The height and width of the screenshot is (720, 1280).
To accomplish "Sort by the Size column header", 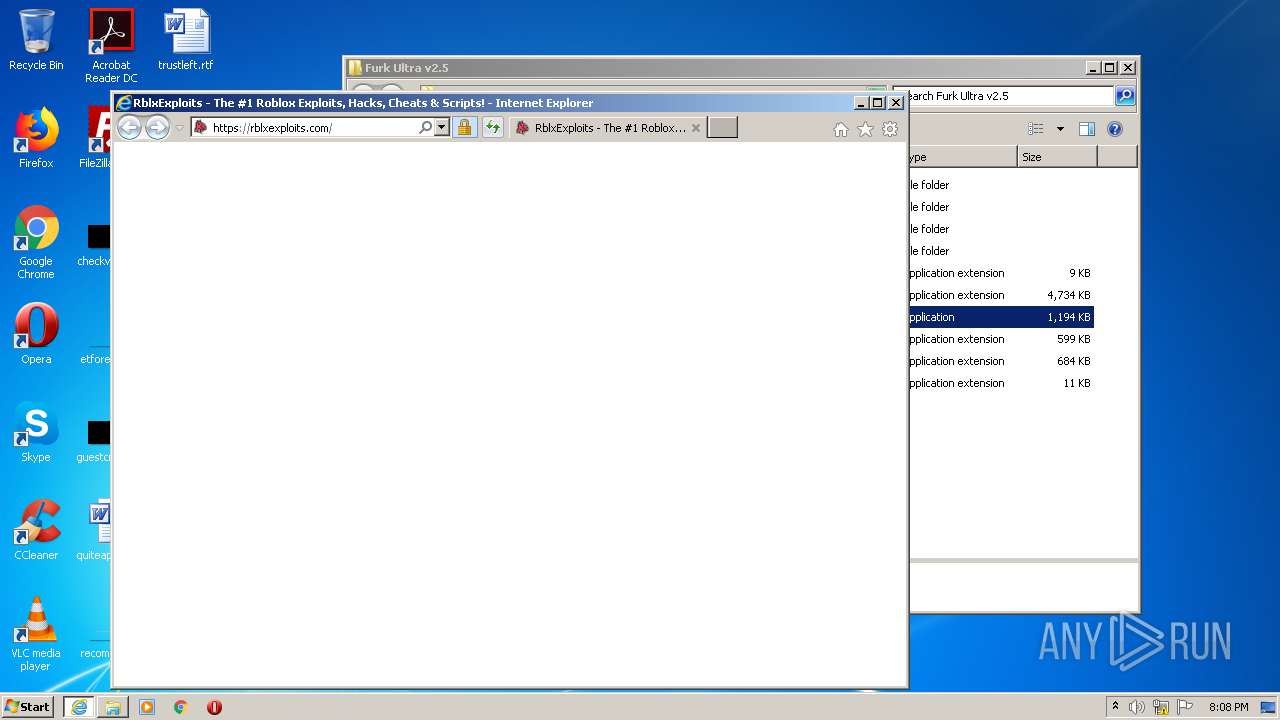I will pos(1057,157).
